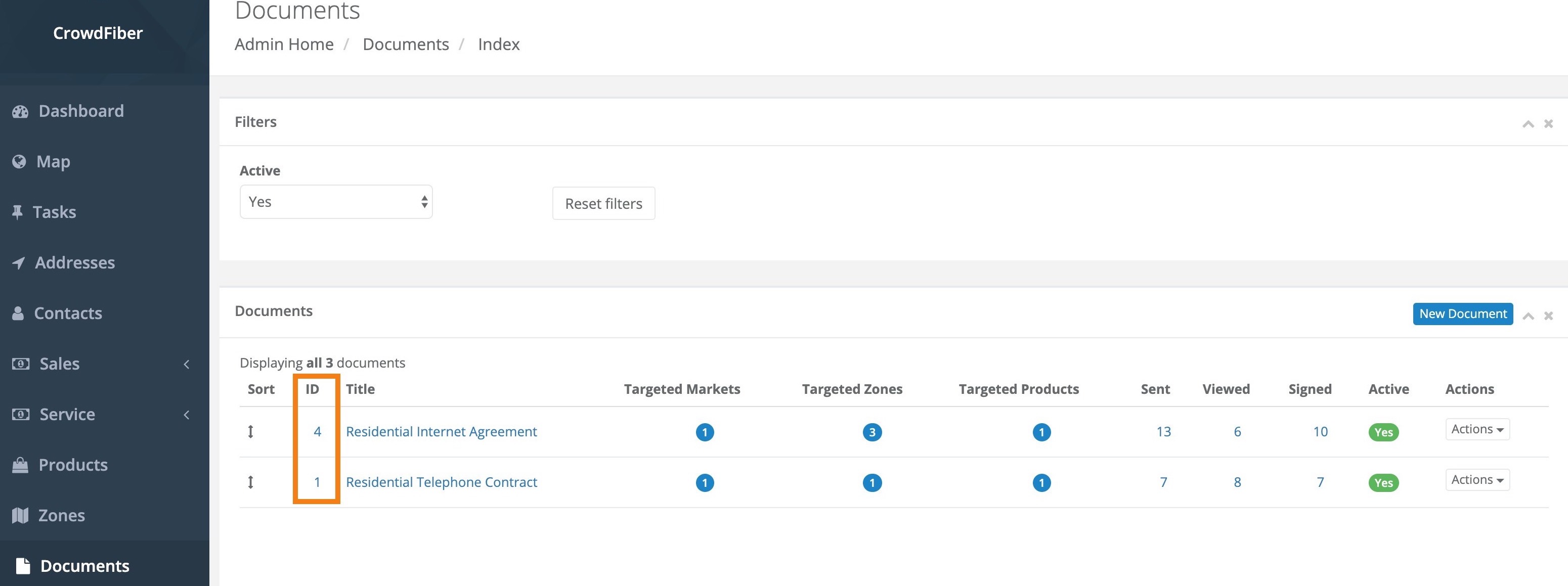Click the Addresses arrow icon
1568x586 pixels.
pyautogui.click(x=19, y=263)
